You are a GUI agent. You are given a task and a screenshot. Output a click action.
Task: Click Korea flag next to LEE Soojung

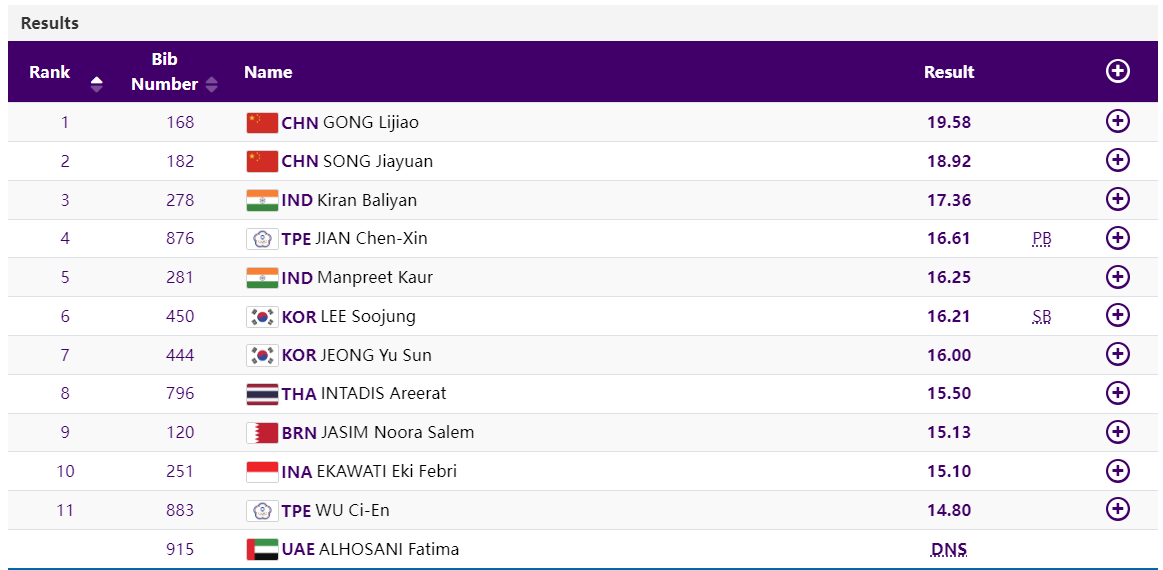click(262, 317)
